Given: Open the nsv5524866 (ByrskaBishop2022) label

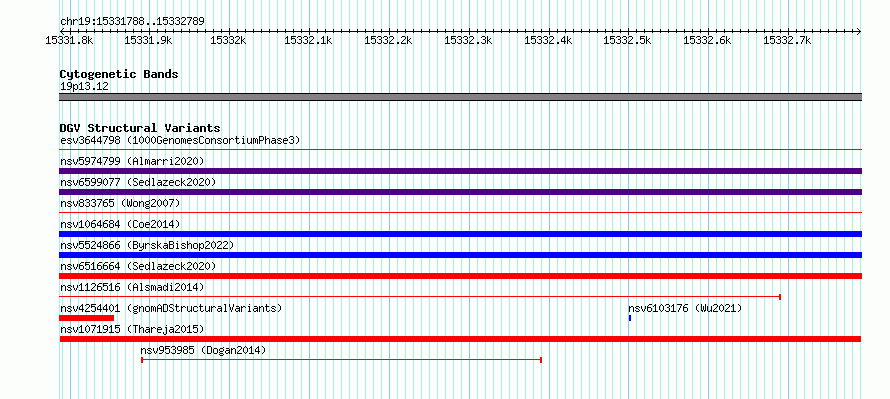Looking at the screenshot, I should coord(147,245).
